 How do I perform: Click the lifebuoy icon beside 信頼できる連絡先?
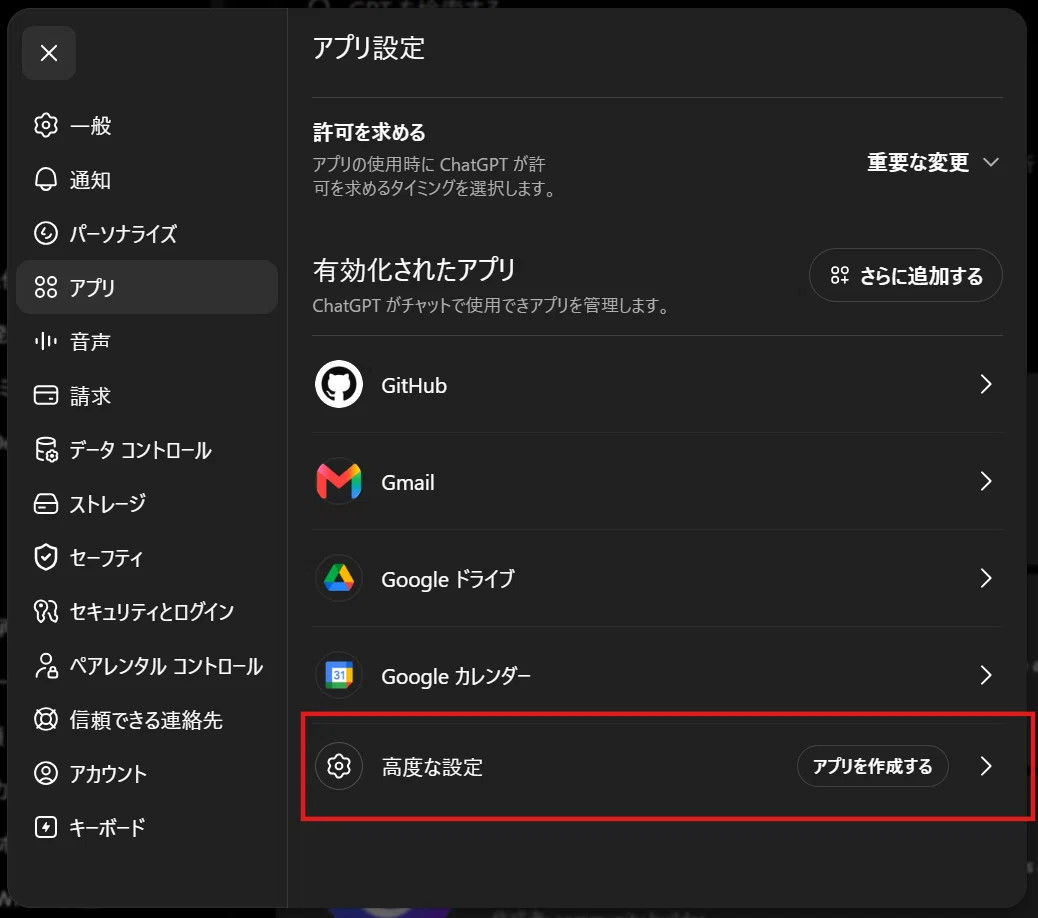[x=46, y=719]
